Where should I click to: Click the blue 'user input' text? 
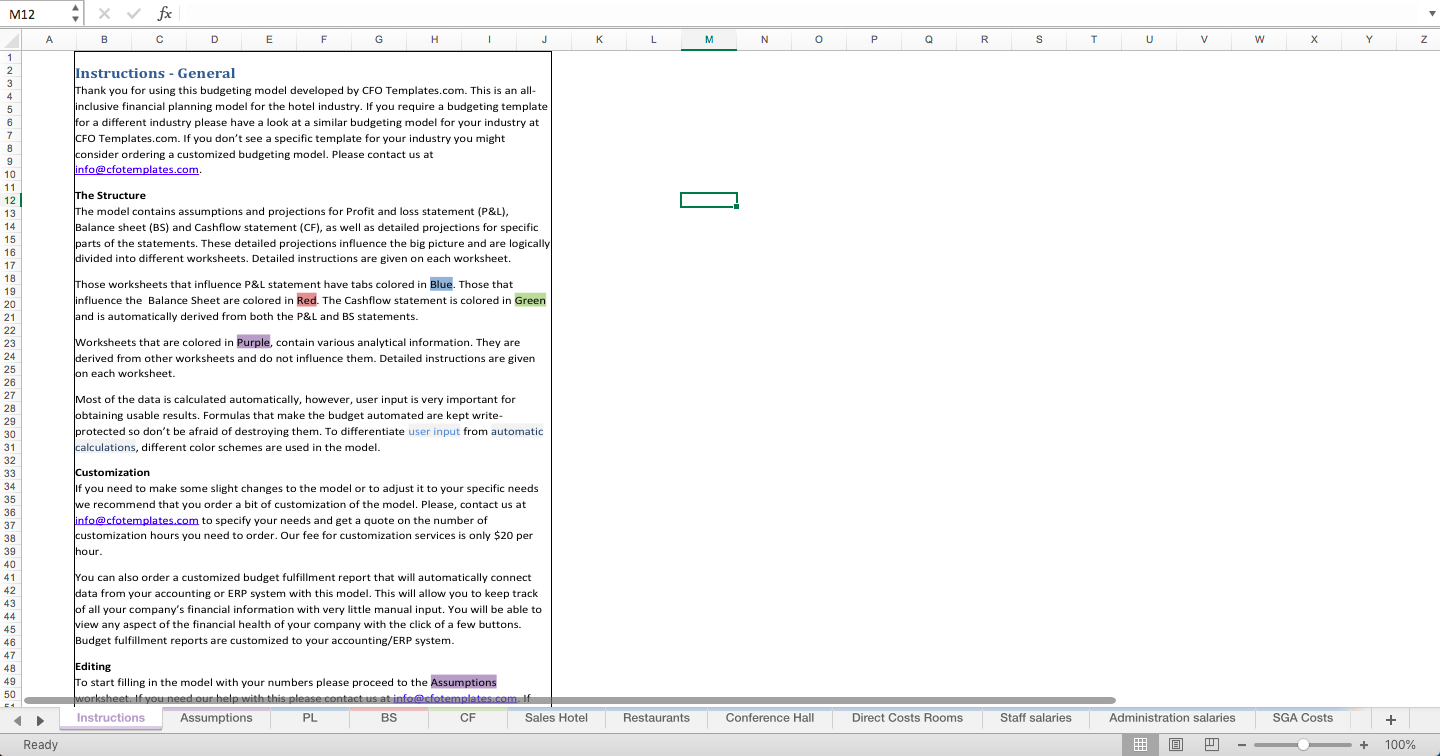(434, 431)
